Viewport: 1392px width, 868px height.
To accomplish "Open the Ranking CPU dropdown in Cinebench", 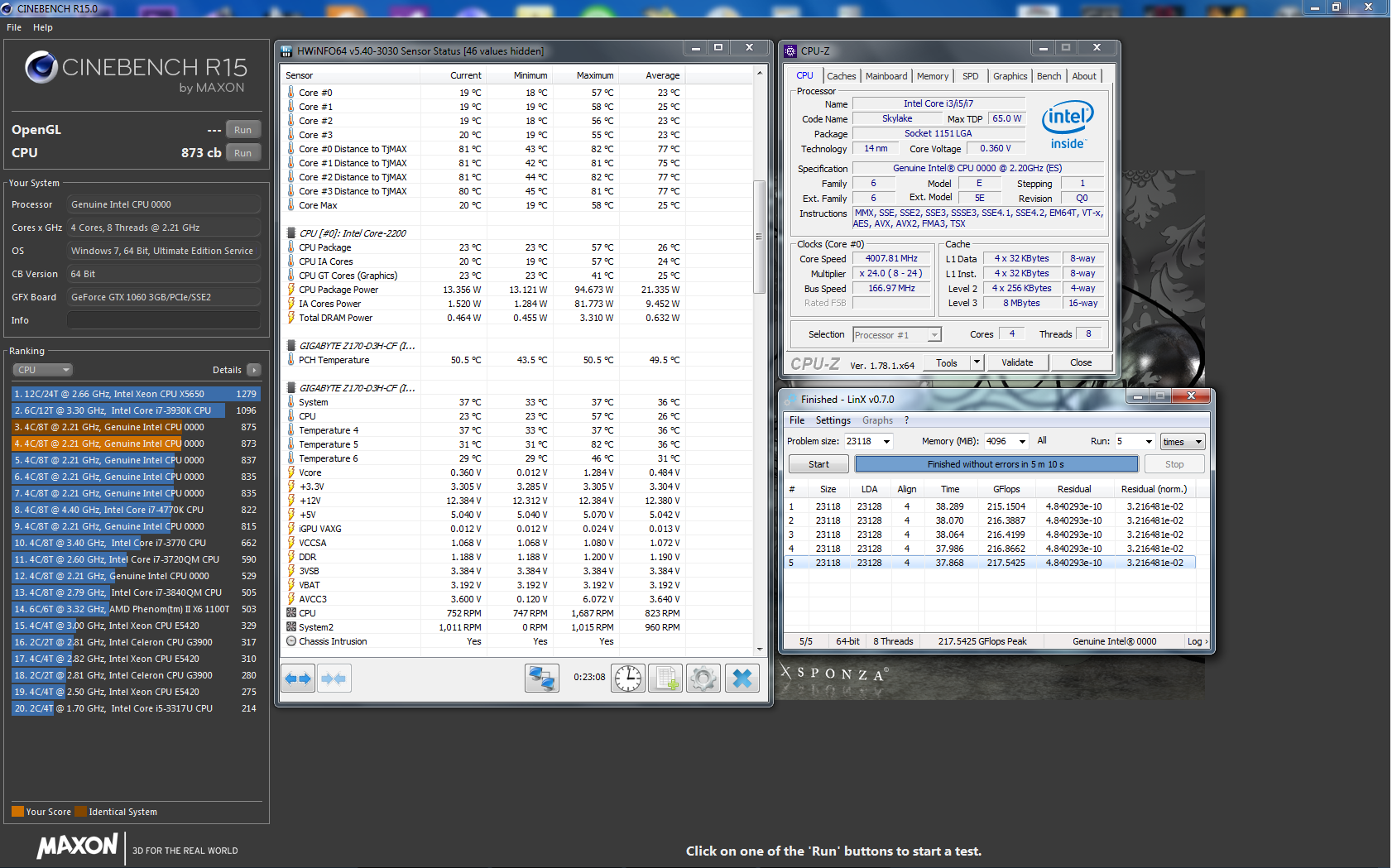I will click(x=43, y=370).
